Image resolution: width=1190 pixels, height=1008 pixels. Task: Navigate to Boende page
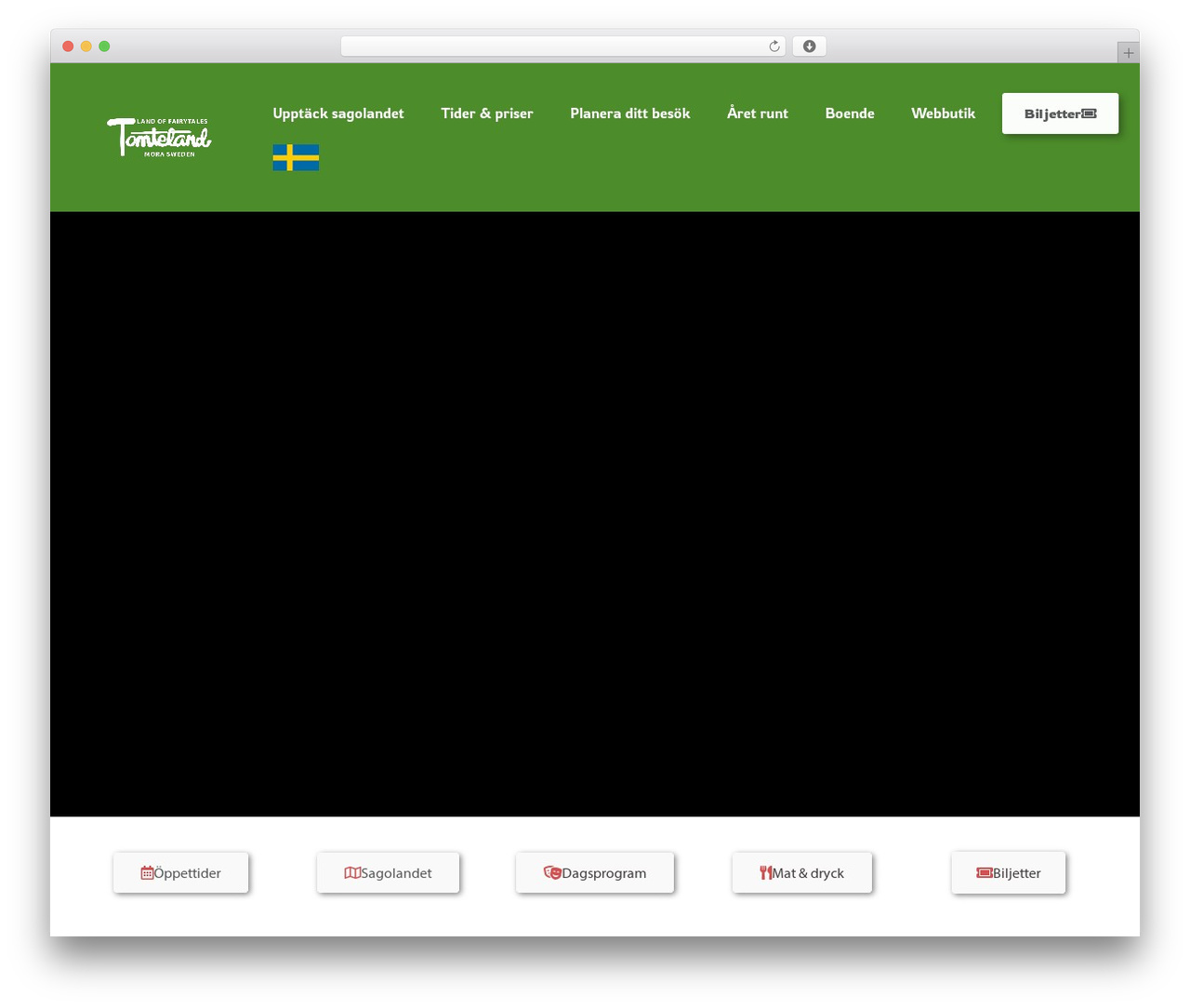point(850,113)
